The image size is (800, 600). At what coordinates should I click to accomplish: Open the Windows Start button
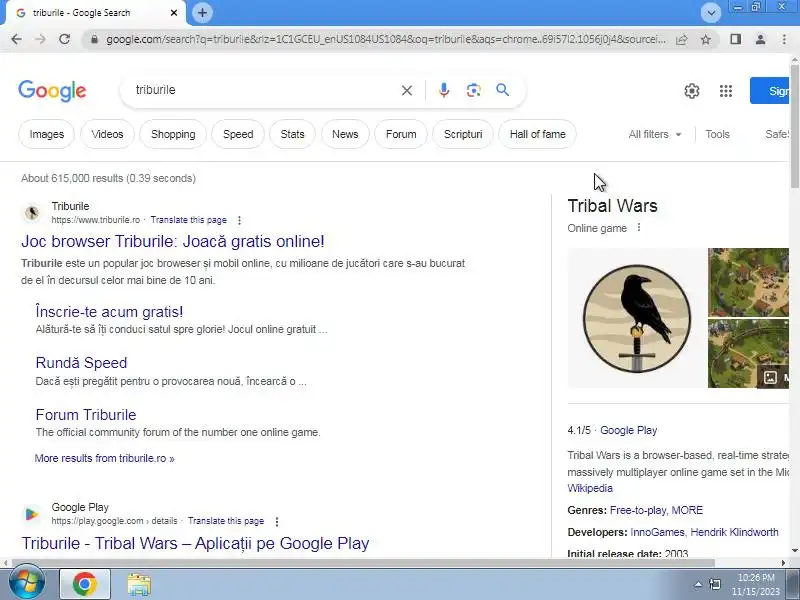(x=27, y=583)
